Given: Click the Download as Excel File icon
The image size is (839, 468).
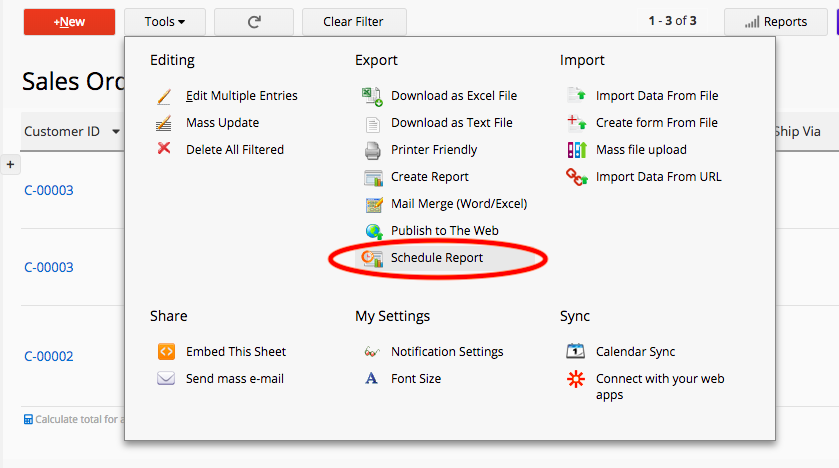Looking at the screenshot, I should point(373,96).
